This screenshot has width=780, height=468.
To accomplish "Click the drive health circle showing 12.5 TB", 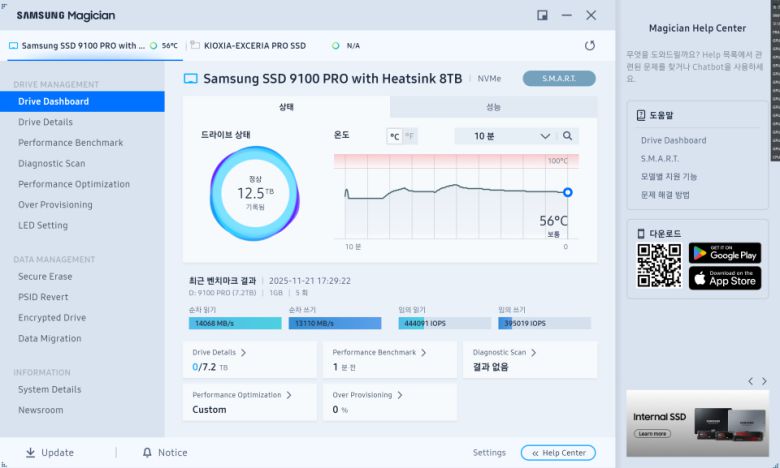I will [x=255, y=193].
